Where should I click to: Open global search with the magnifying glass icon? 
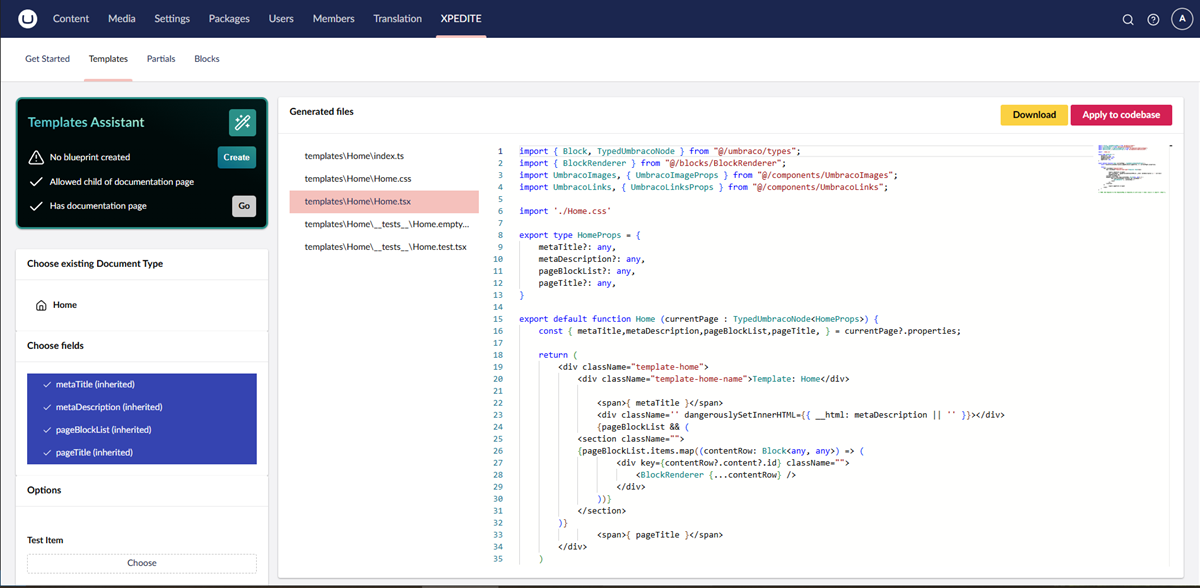1128,18
